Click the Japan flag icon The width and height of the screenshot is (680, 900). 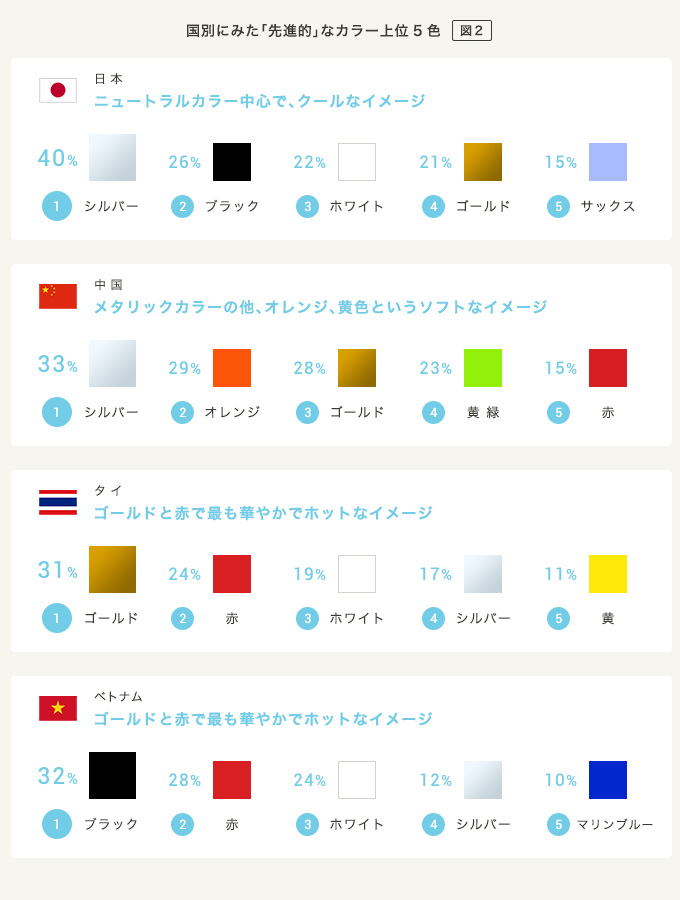tap(58, 90)
